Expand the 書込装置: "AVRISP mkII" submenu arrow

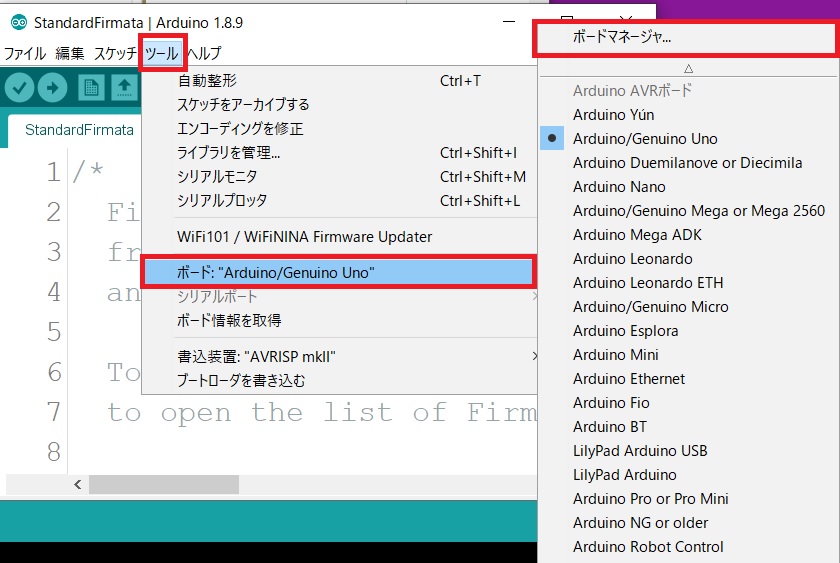point(534,356)
